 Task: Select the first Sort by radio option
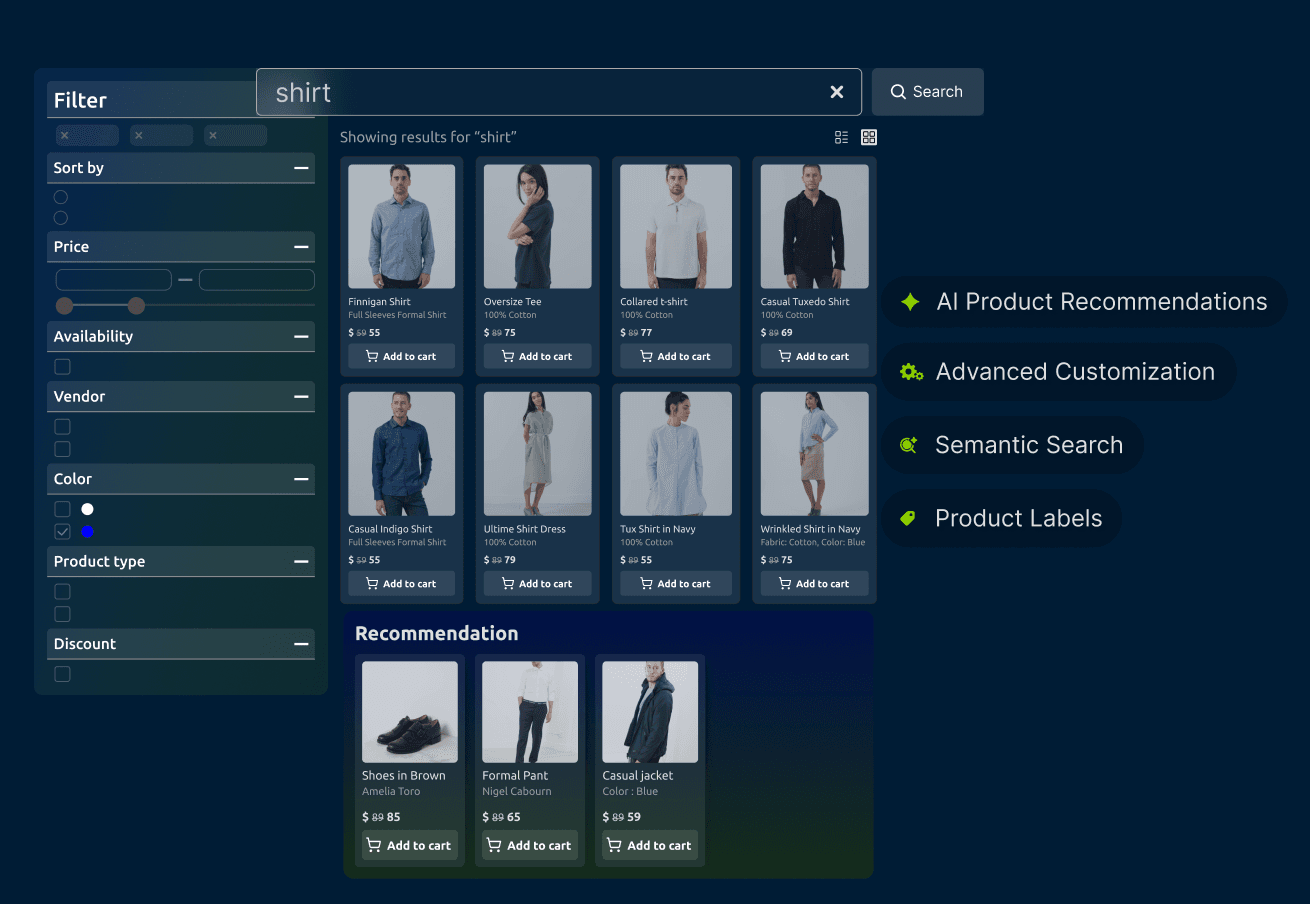(60, 197)
